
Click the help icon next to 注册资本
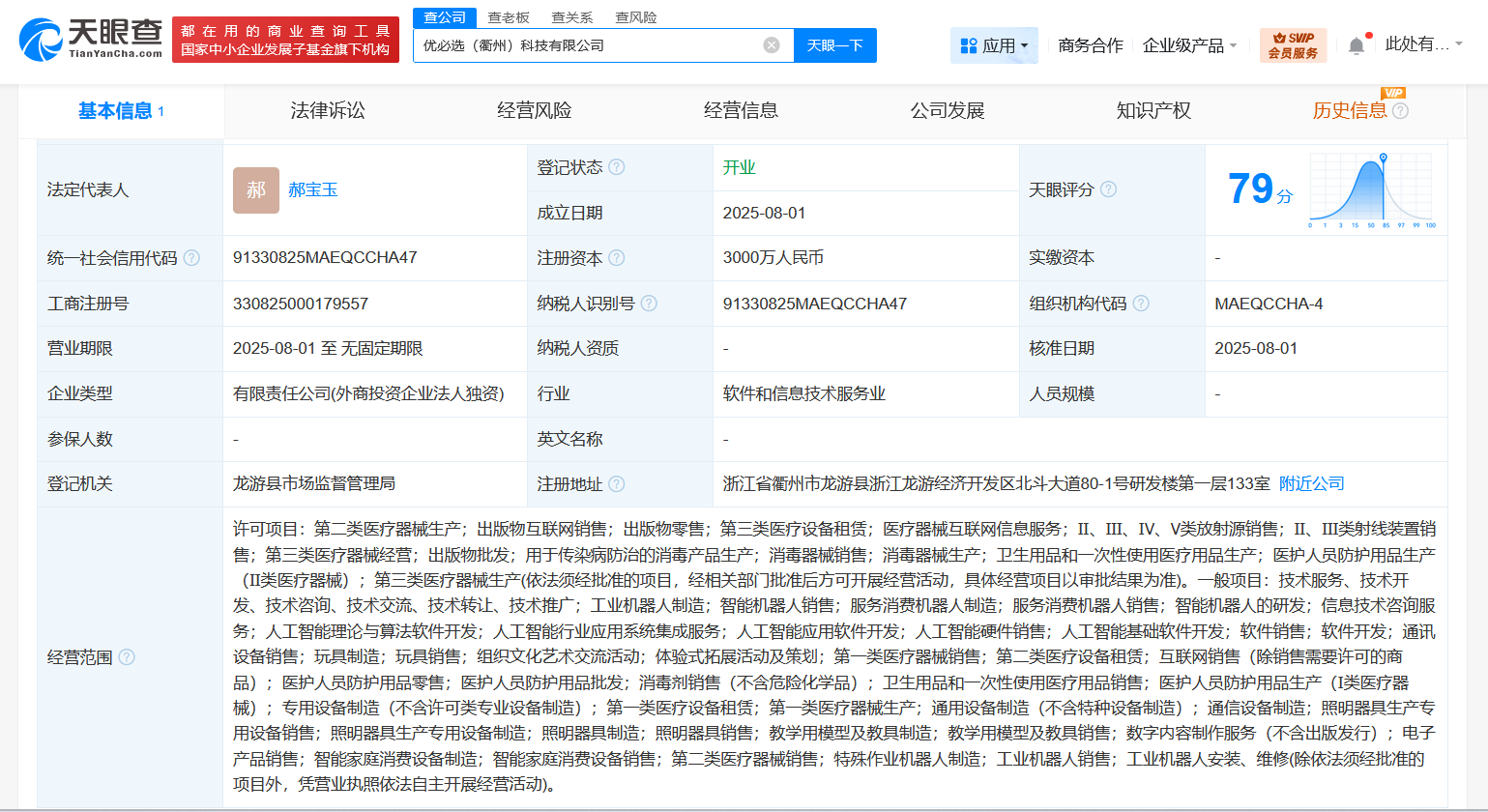[x=619, y=257]
